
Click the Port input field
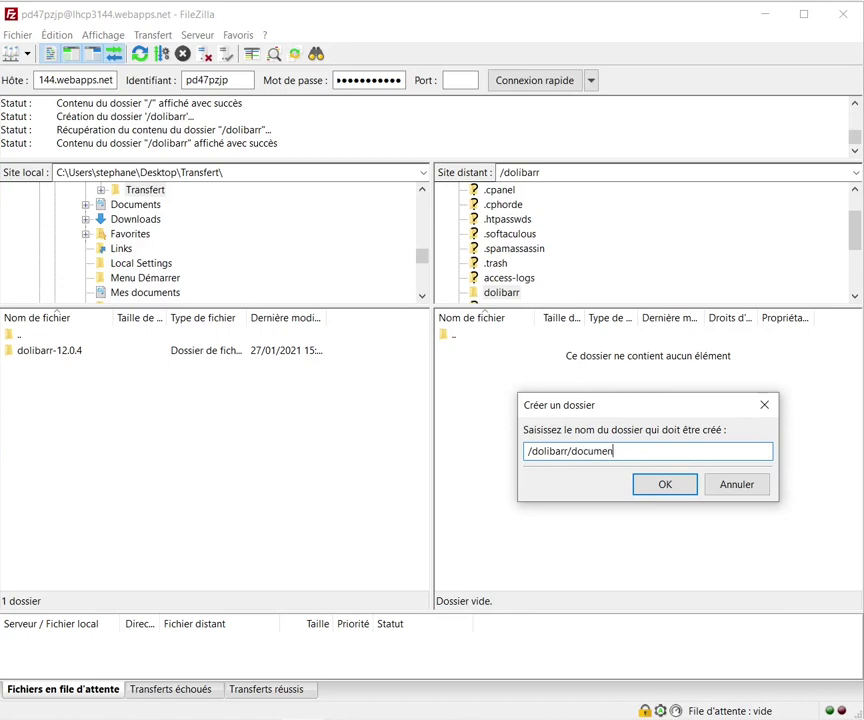pyautogui.click(x=460, y=81)
